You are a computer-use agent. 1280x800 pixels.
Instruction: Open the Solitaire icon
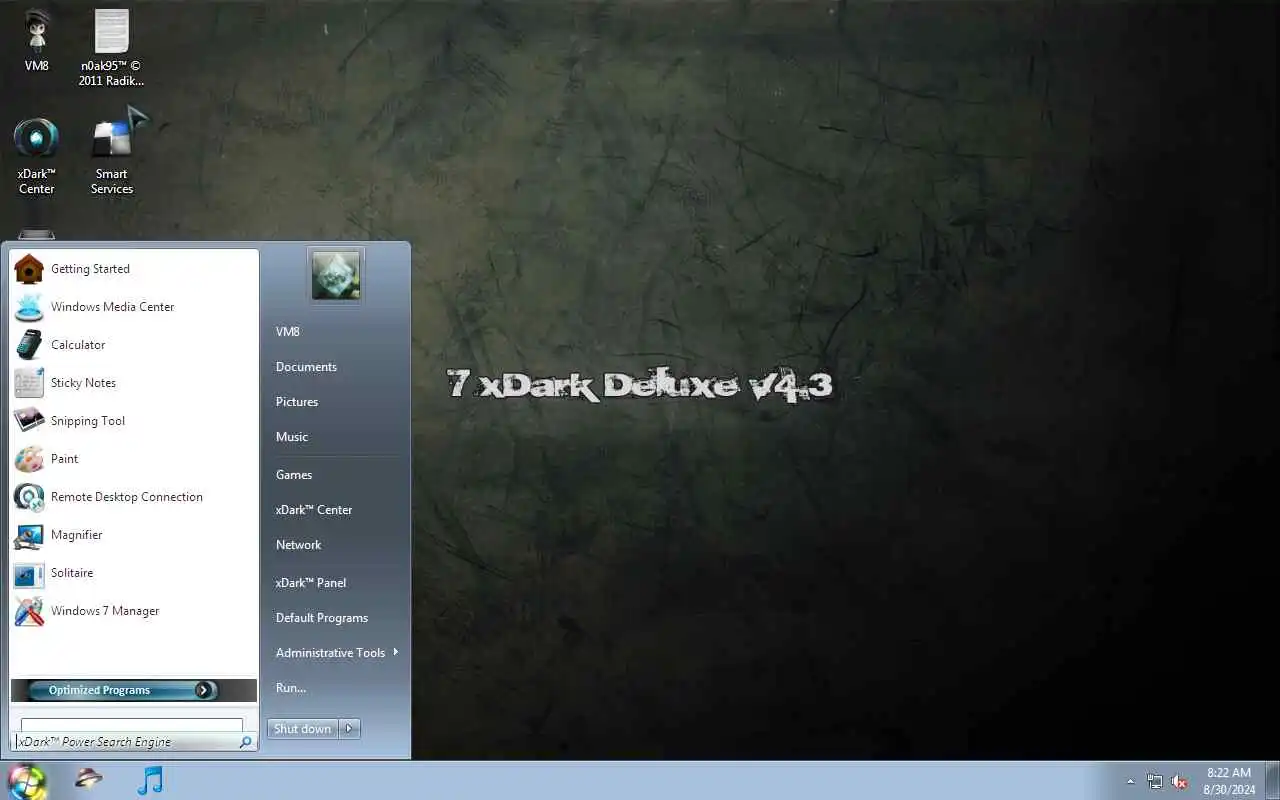tap(29, 573)
